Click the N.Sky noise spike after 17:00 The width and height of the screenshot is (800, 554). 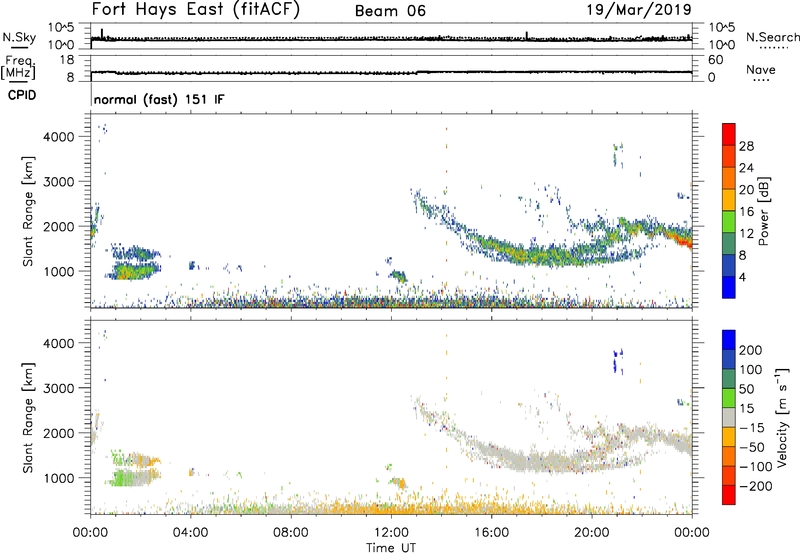[x=527, y=35]
